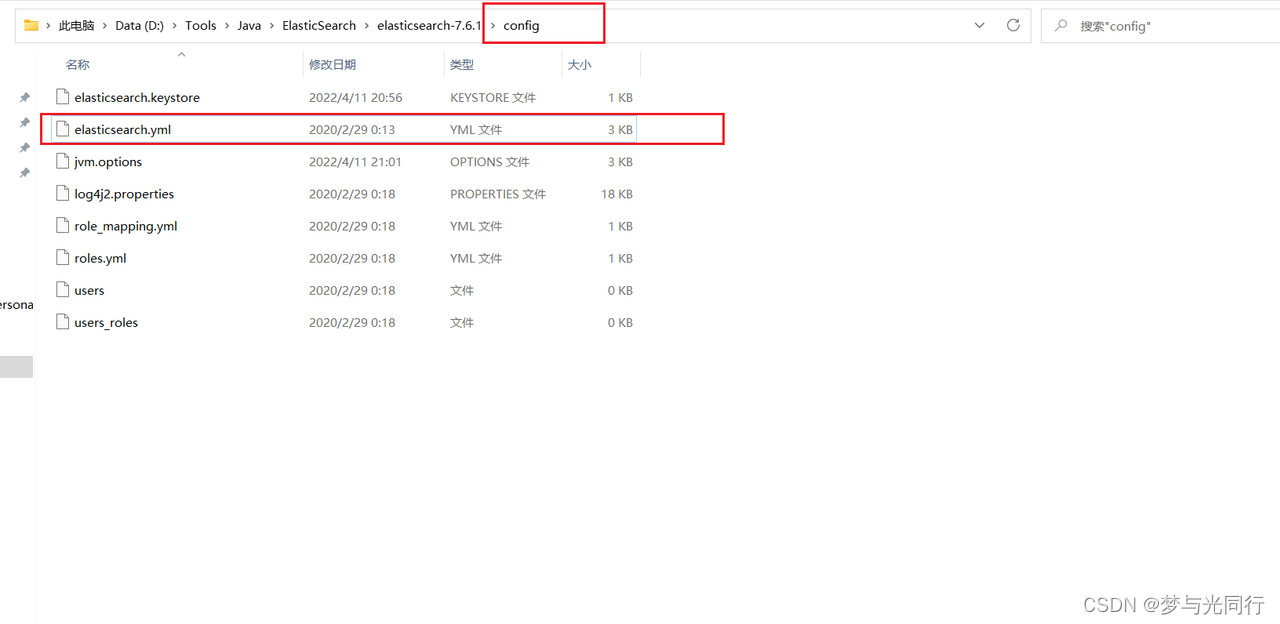Screen dimensions: 1280x624
Task: Expand chevron after Tools breadcrumb
Action: coord(227,26)
